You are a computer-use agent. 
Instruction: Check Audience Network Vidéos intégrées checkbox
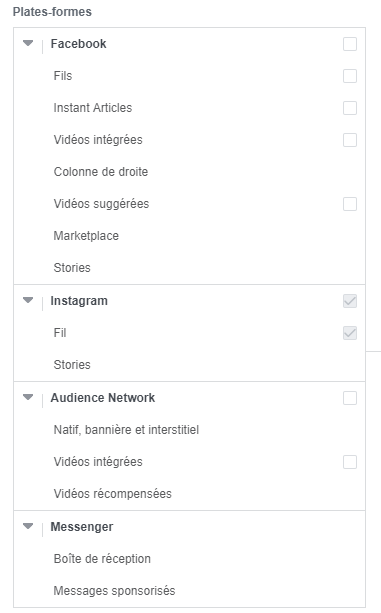(x=350, y=462)
